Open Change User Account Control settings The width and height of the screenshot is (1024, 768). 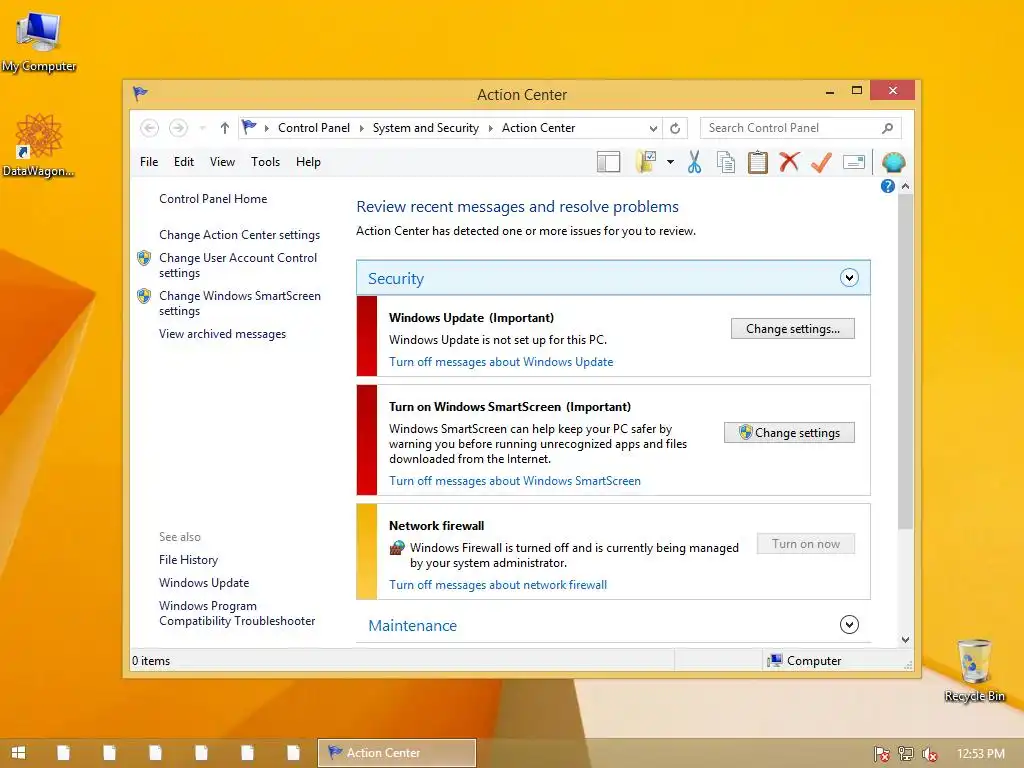coord(238,265)
